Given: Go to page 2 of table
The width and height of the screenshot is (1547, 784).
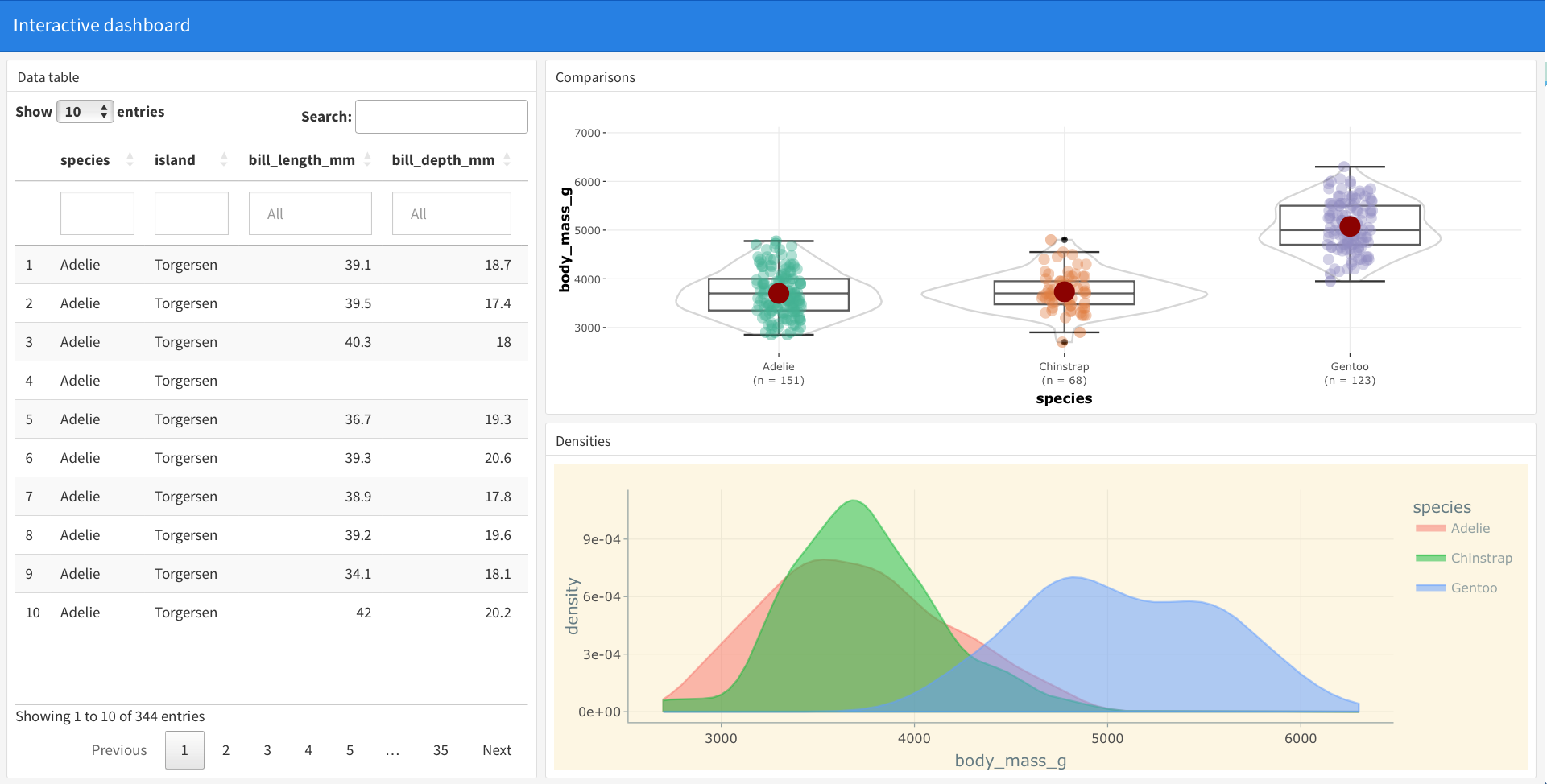Looking at the screenshot, I should click(x=226, y=750).
